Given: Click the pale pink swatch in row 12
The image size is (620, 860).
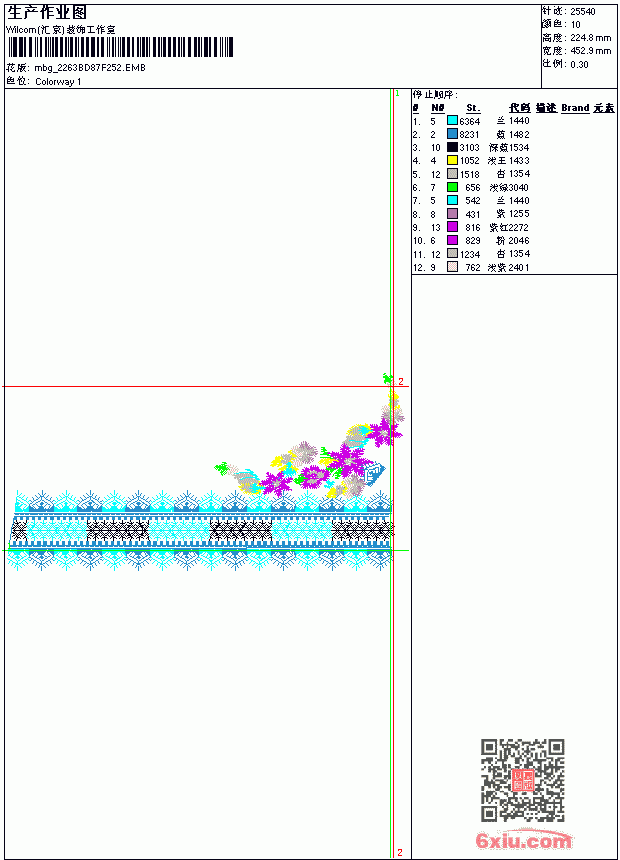Looking at the screenshot, I should [x=452, y=267].
